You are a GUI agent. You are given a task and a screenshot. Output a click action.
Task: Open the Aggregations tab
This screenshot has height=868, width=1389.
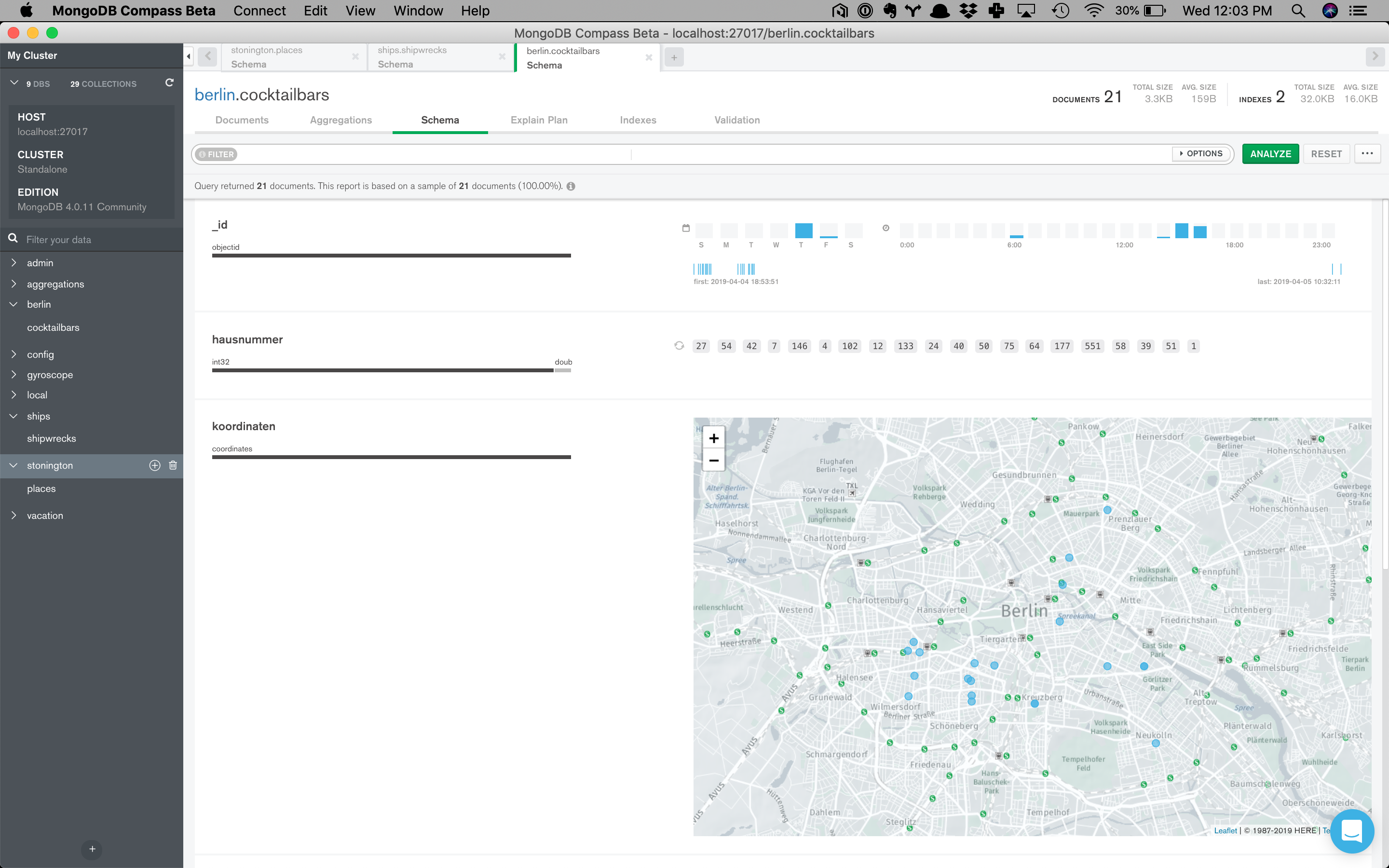point(340,120)
